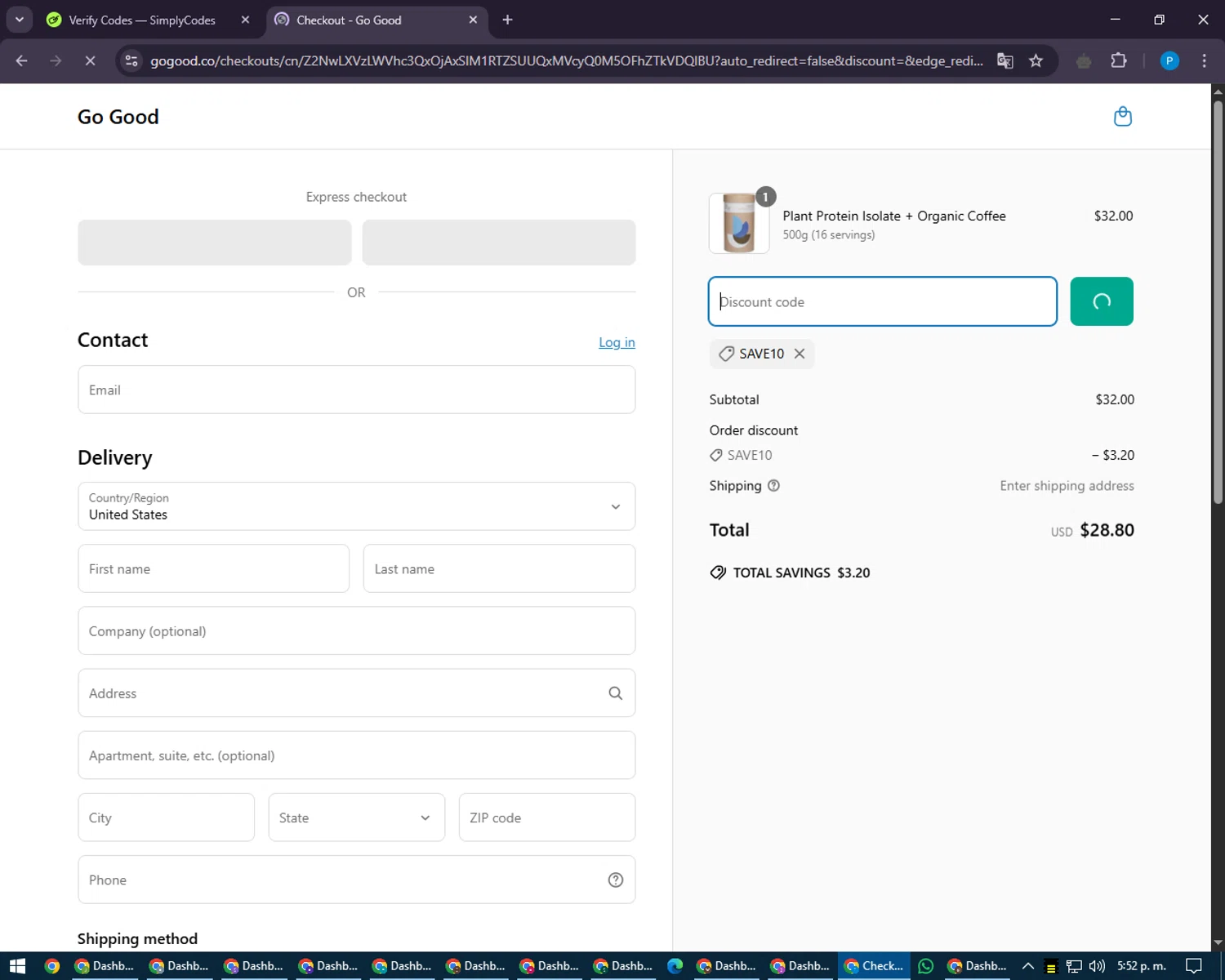
Task: Open Chrome three-dot menu
Action: pyautogui.click(x=1204, y=61)
